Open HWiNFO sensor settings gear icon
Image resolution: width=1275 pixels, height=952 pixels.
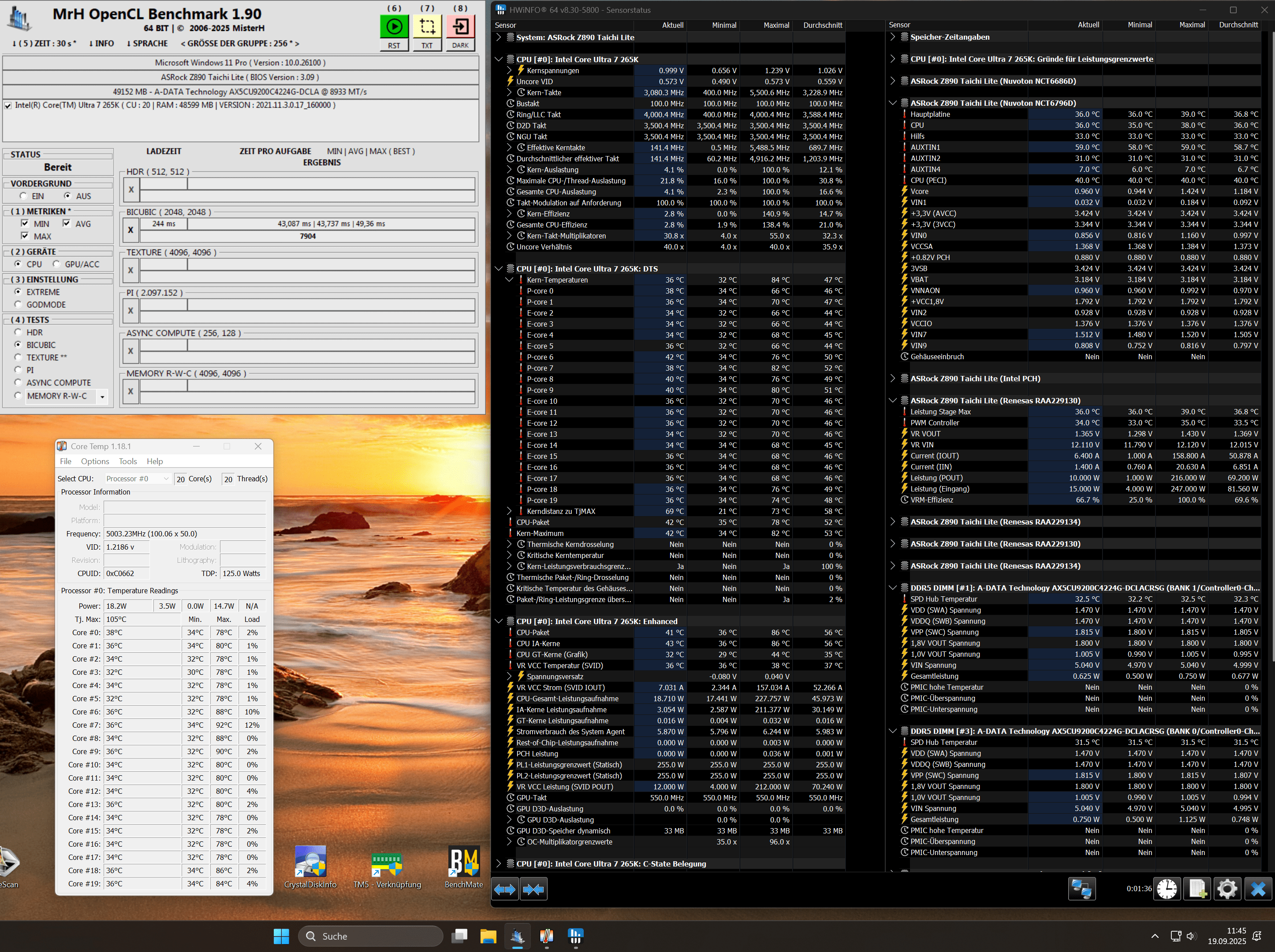[1227, 889]
